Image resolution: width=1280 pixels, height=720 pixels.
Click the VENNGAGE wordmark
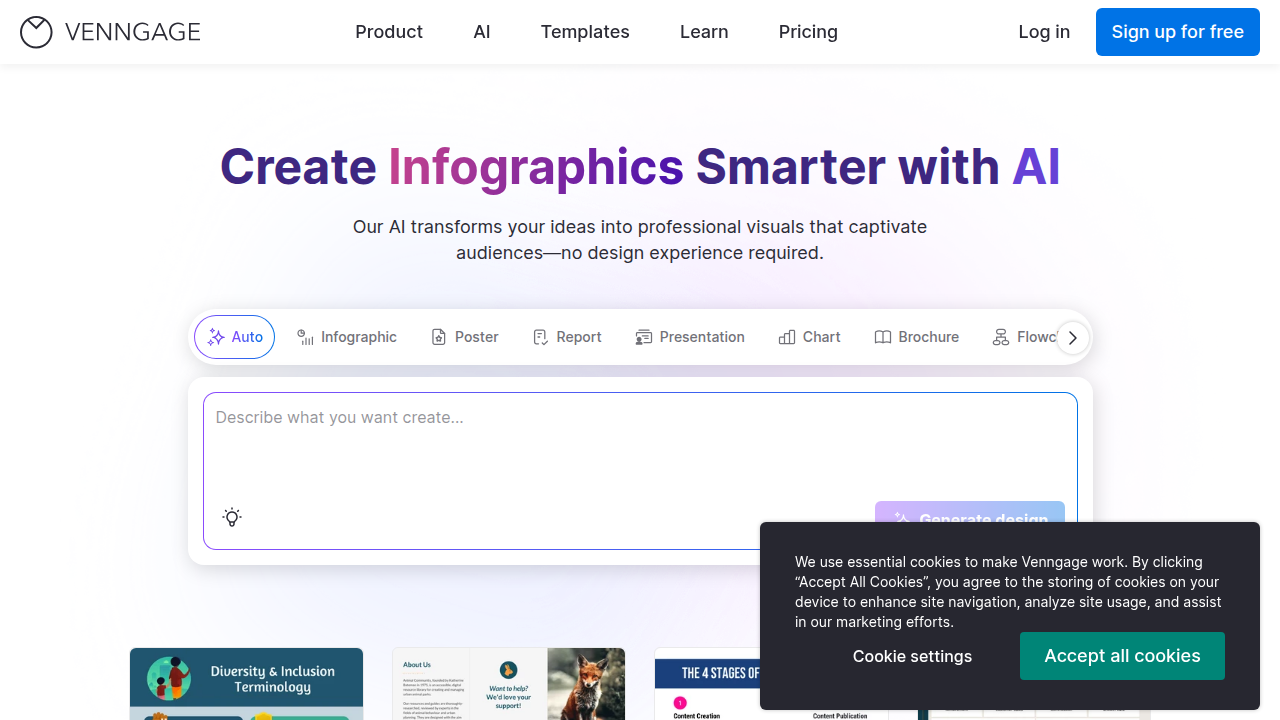pyautogui.click(x=133, y=32)
